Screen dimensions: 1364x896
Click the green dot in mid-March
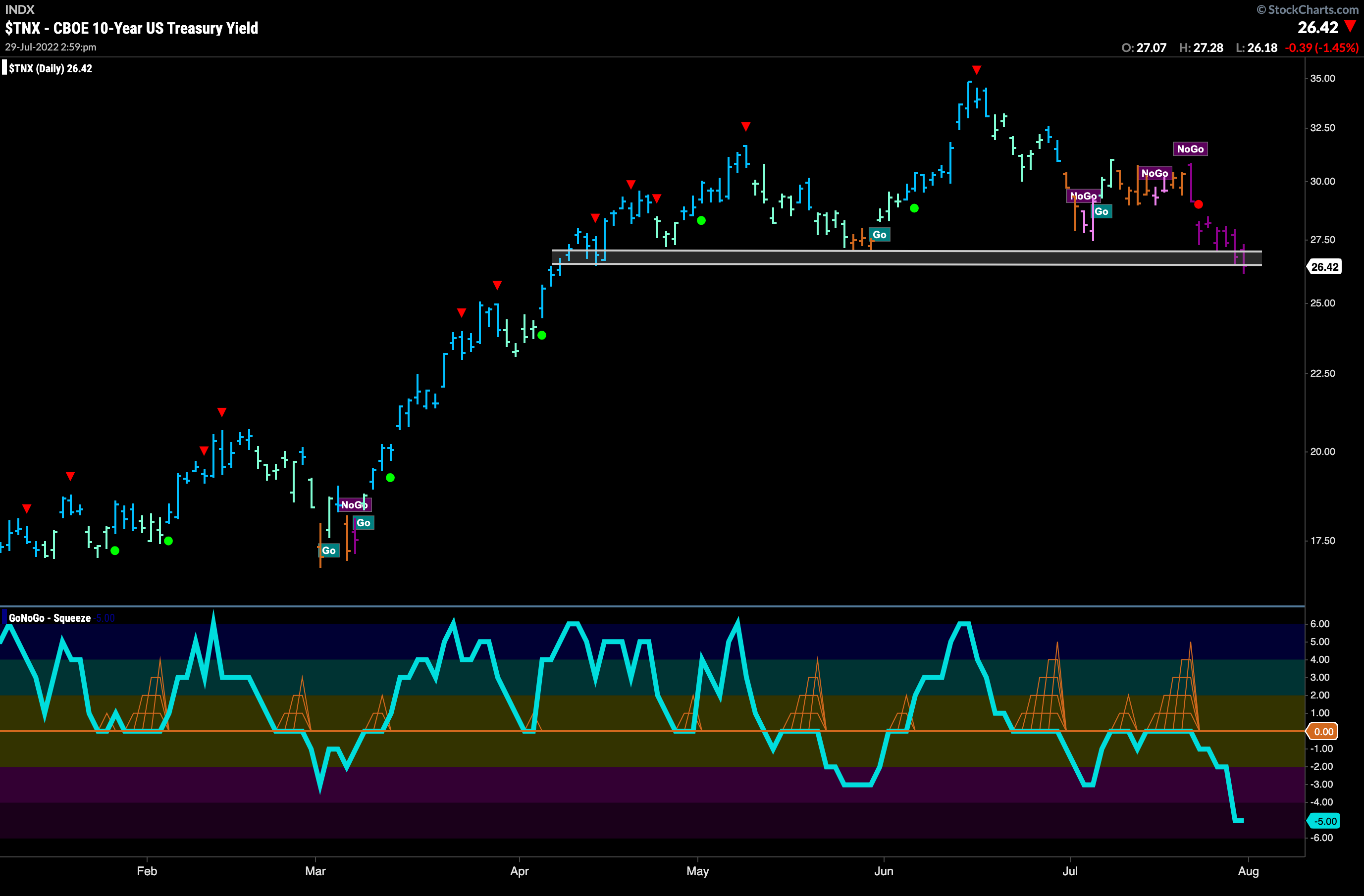click(x=390, y=477)
